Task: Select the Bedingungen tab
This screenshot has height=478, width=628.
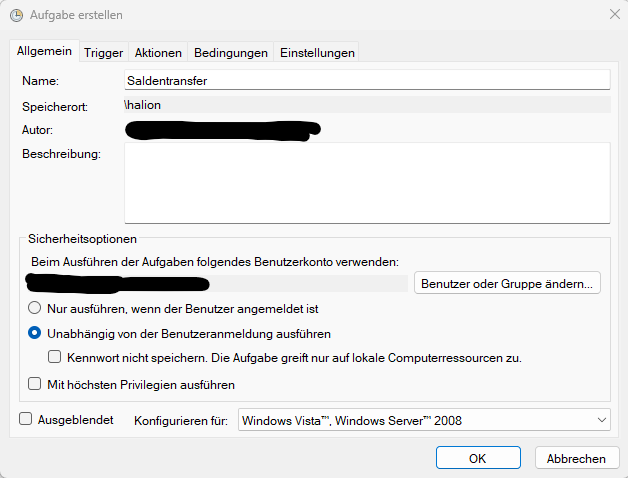Action: tap(231, 52)
